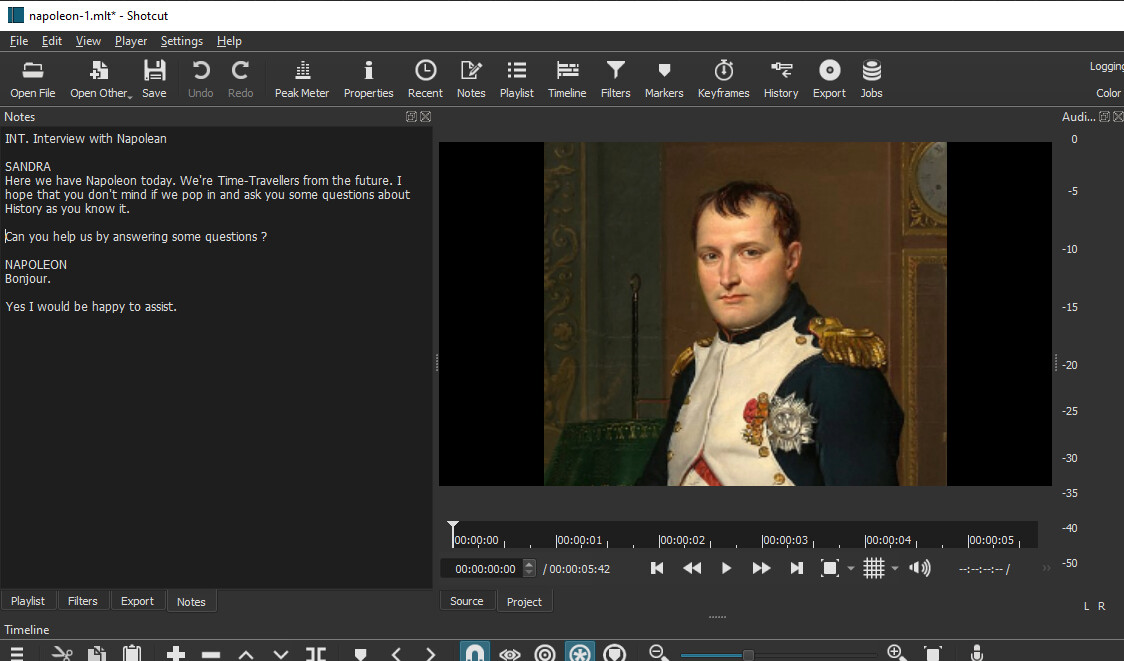Open the Properties panel
The width and height of the screenshot is (1124, 661).
pos(368,80)
